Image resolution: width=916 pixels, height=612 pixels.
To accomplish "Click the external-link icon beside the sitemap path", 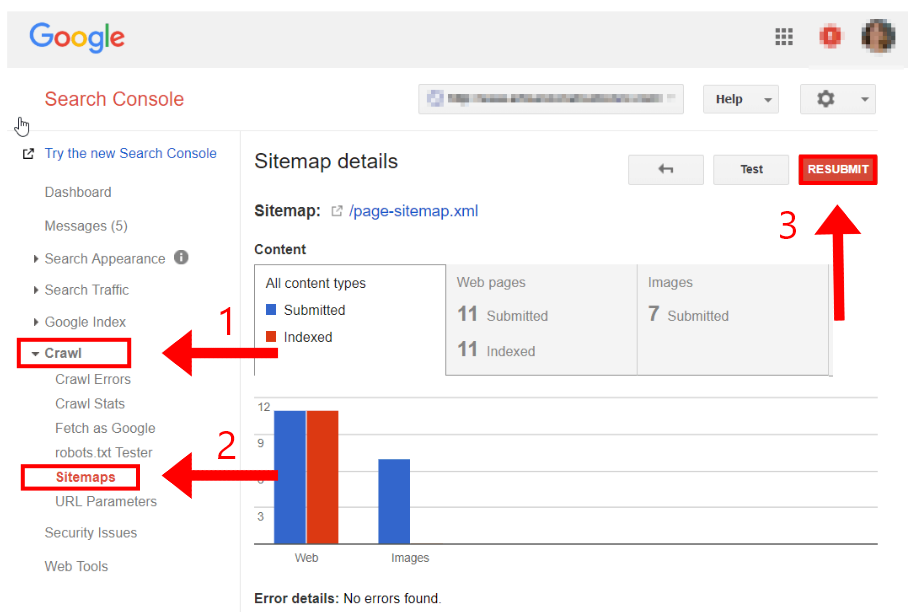I will [336, 211].
